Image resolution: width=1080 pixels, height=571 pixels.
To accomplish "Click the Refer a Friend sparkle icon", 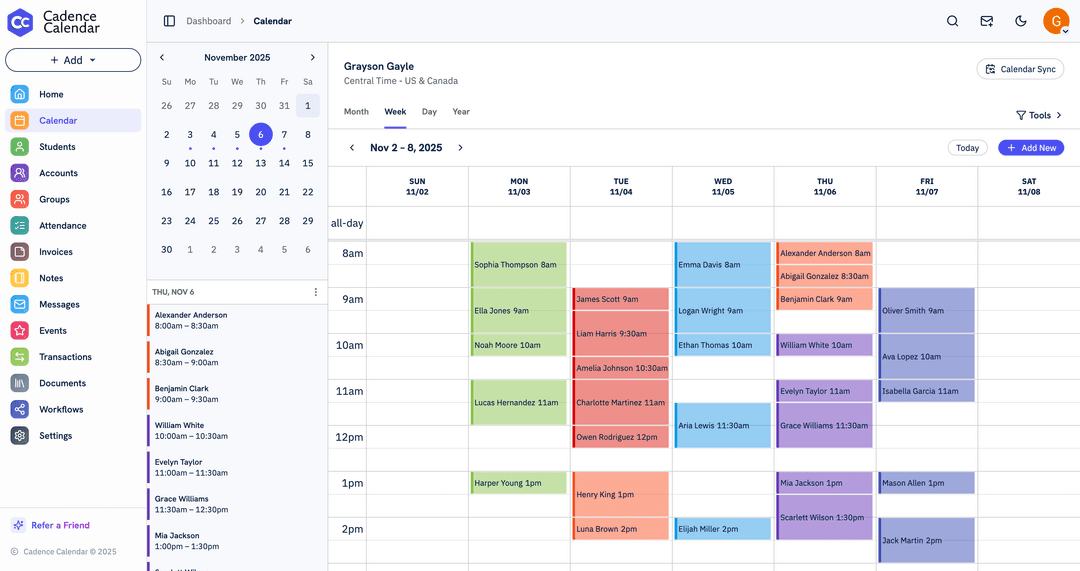I will pos(19,525).
